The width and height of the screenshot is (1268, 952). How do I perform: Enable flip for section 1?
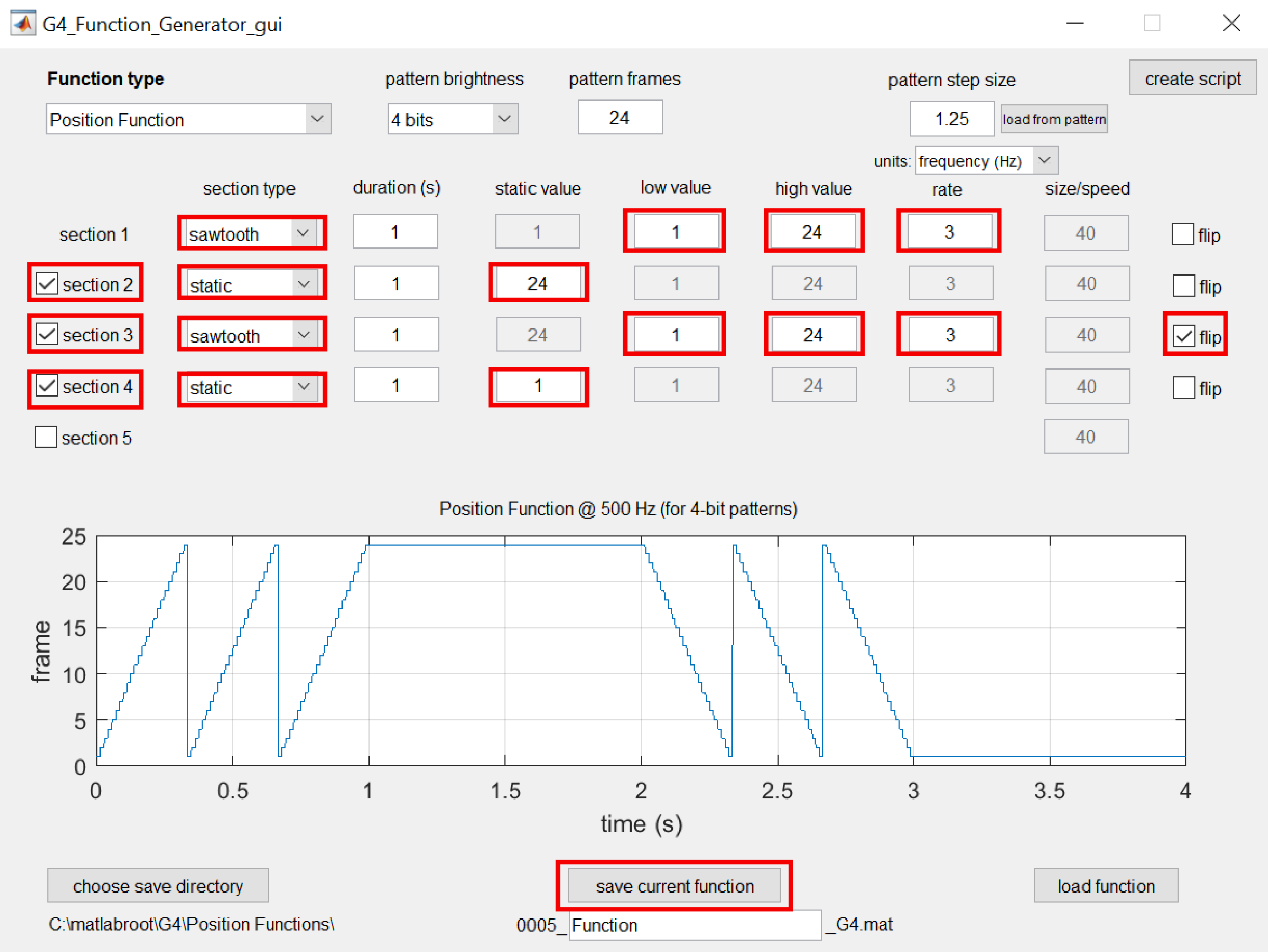click(x=1182, y=234)
